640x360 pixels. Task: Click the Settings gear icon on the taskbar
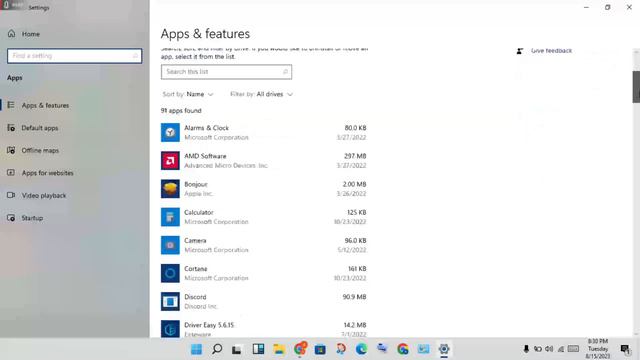pyautogui.click(x=444, y=349)
